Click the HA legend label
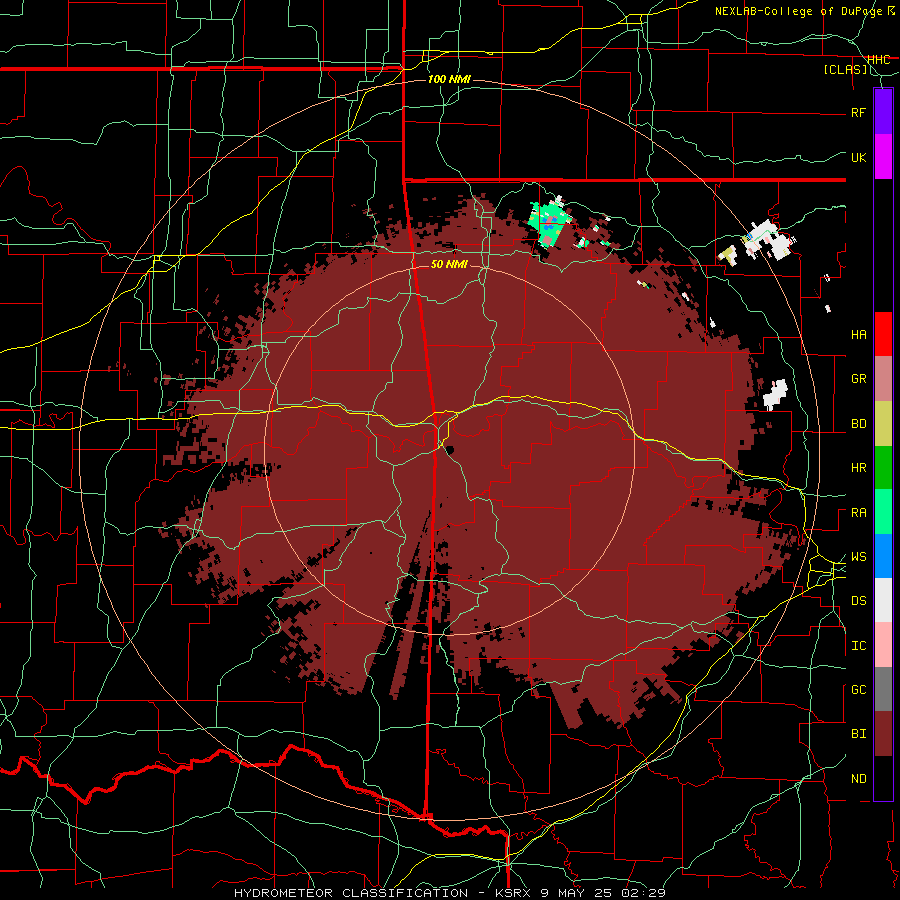 [x=858, y=335]
